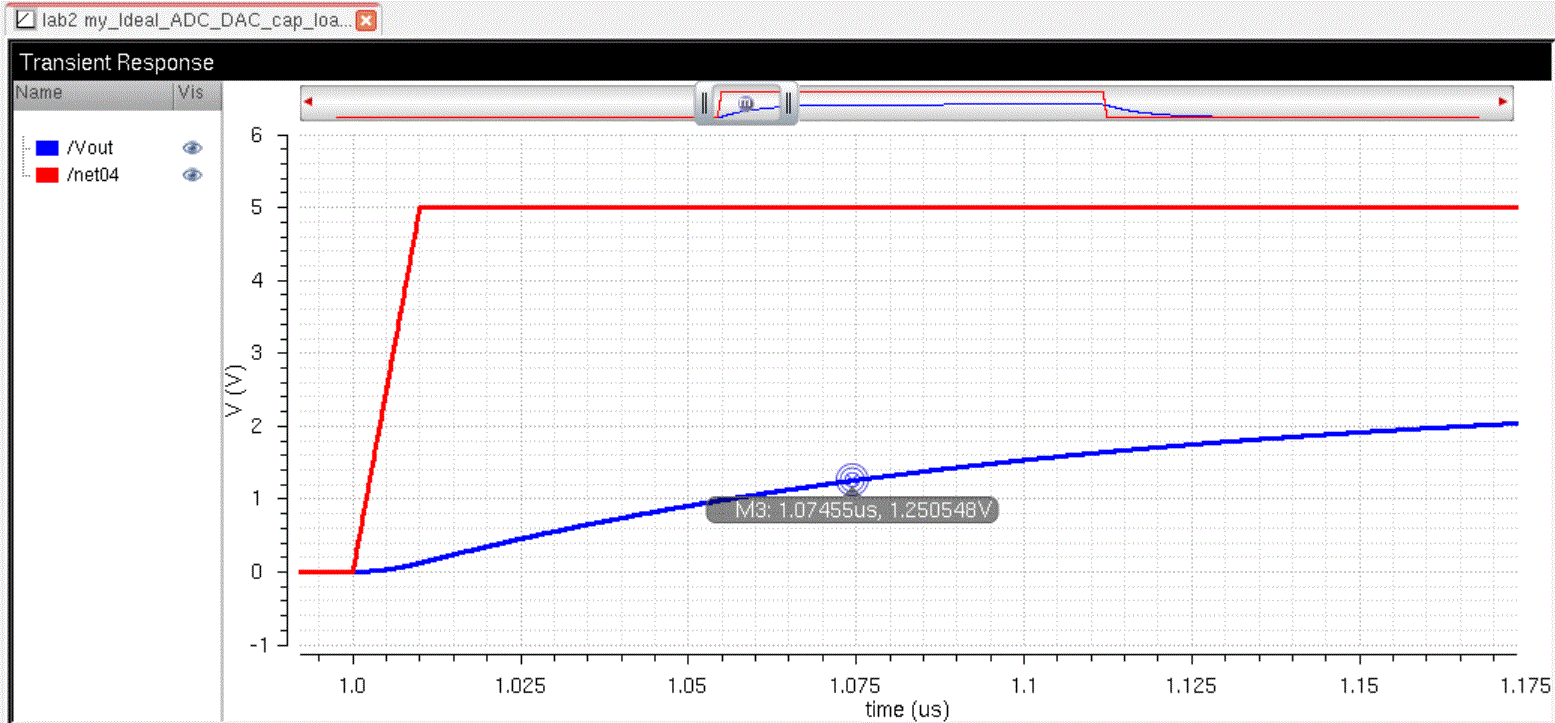Toggle visibility of /net04 signal
1555x723 pixels.
192,175
